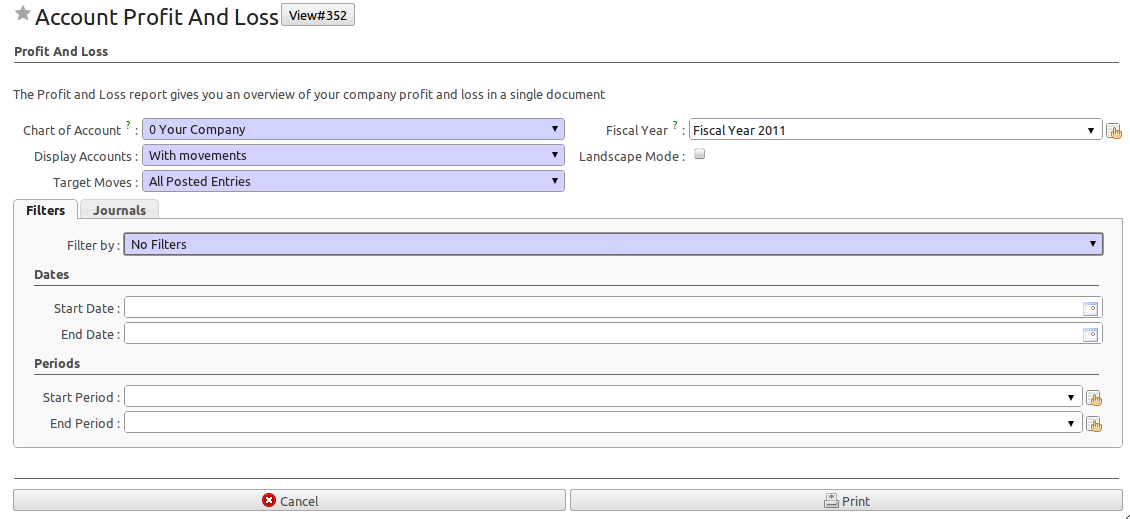Click the View#352 button

318,15
